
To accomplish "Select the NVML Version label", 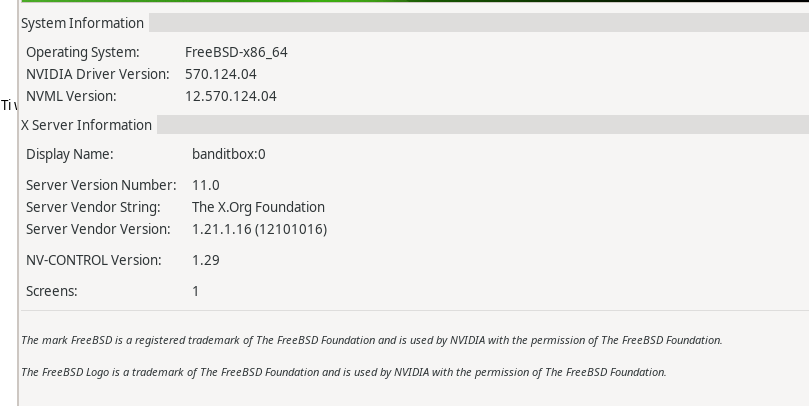I will coord(71,96).
